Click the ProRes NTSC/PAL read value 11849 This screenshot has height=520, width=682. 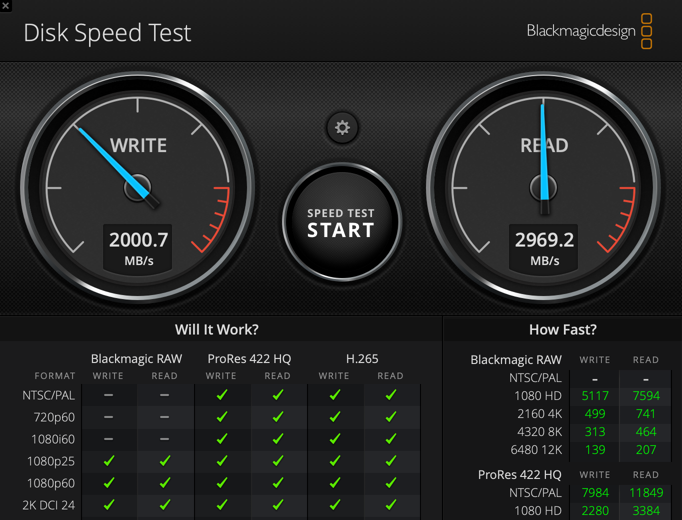[x=645, y=492]
